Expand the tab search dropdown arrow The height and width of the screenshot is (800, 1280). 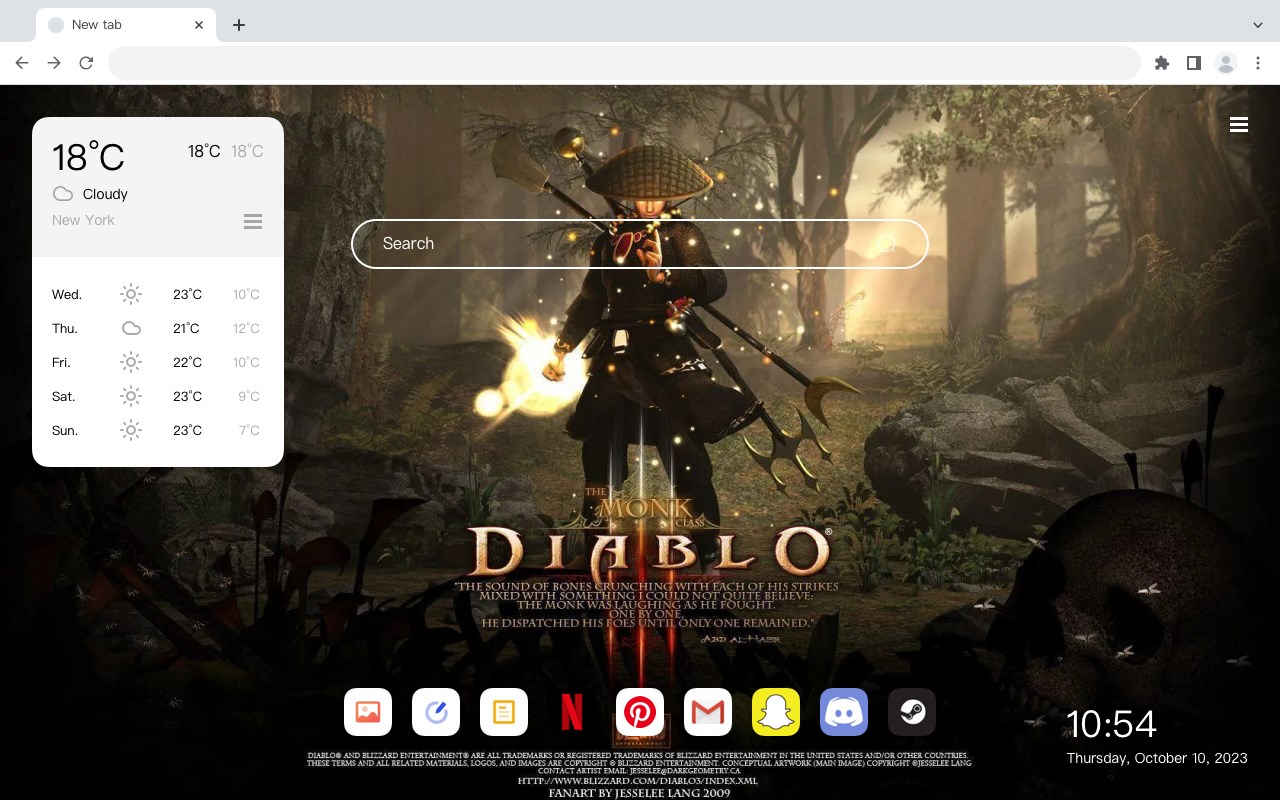tap(1258, 25)
